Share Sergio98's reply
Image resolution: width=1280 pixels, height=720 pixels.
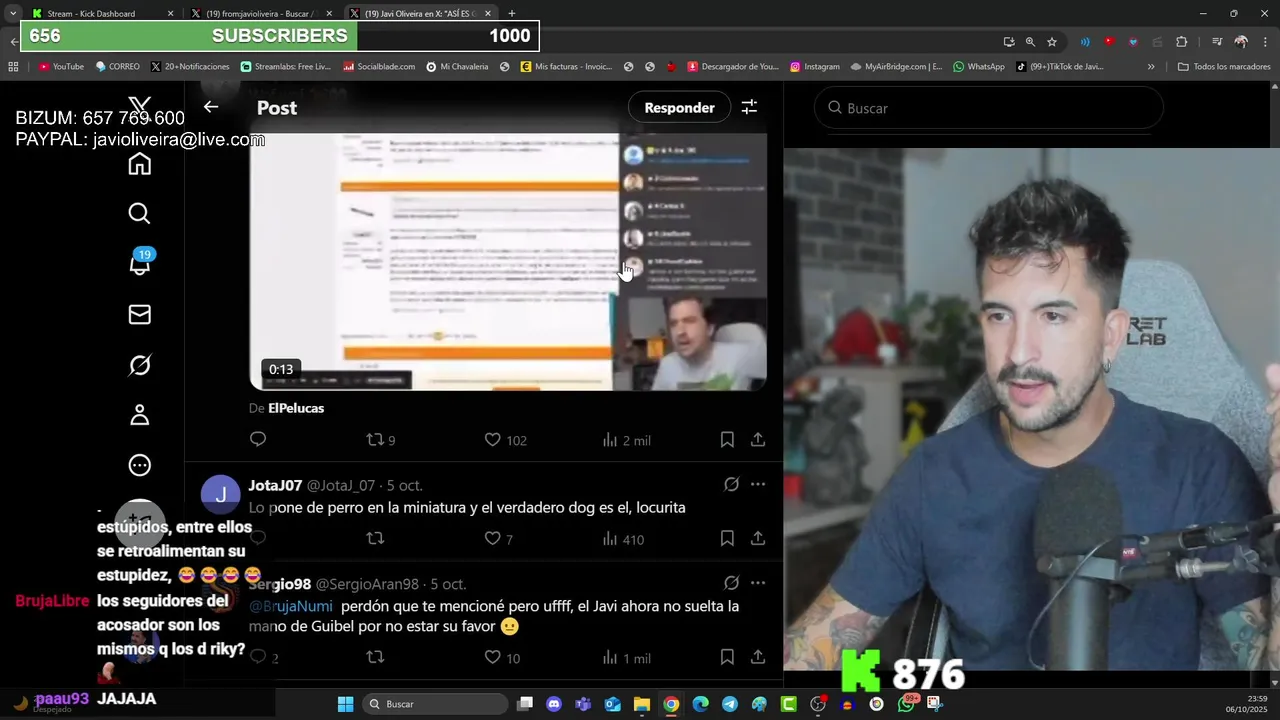[758, 657]
